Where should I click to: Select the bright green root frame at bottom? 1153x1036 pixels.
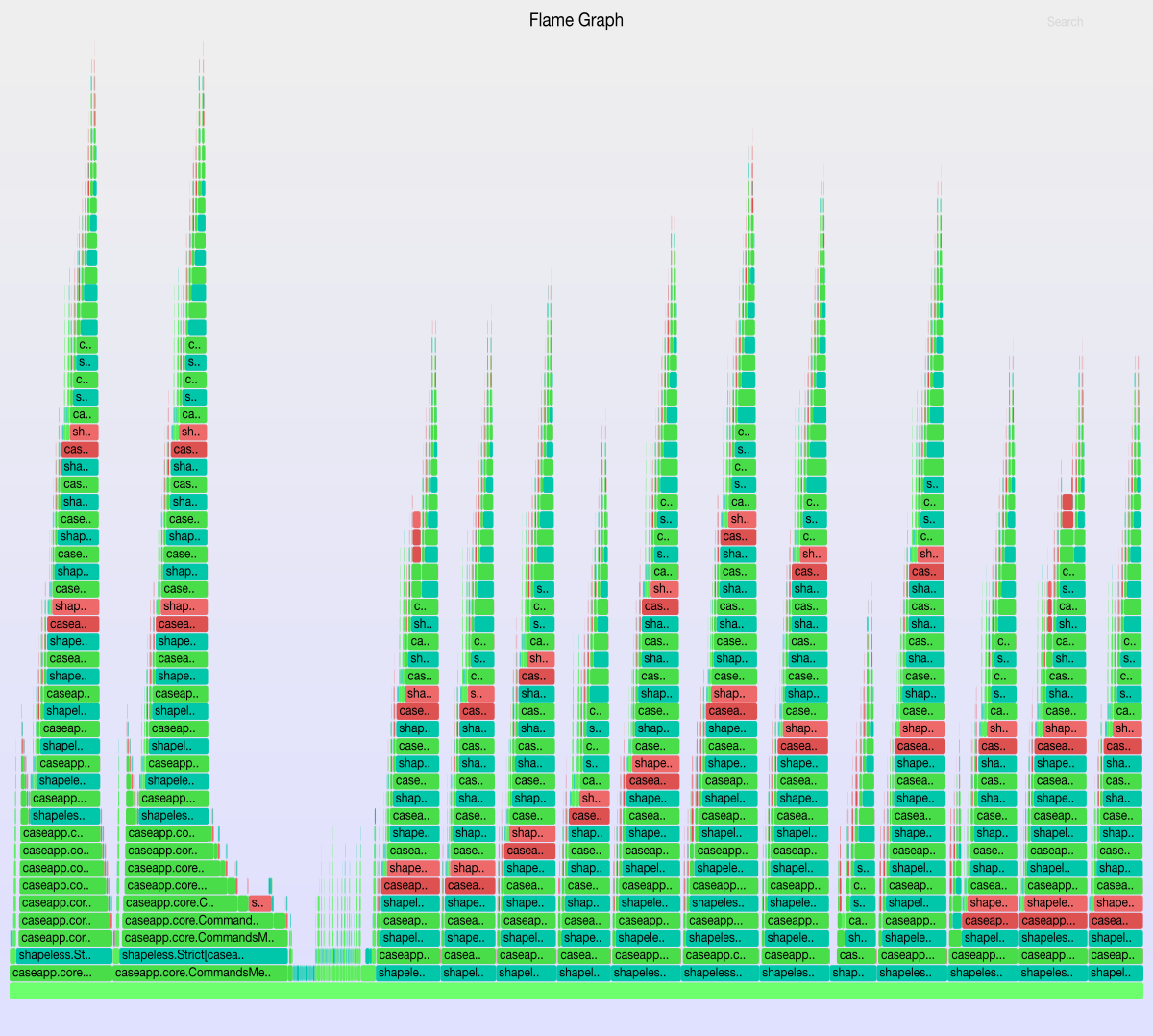(x=576, y=991)
